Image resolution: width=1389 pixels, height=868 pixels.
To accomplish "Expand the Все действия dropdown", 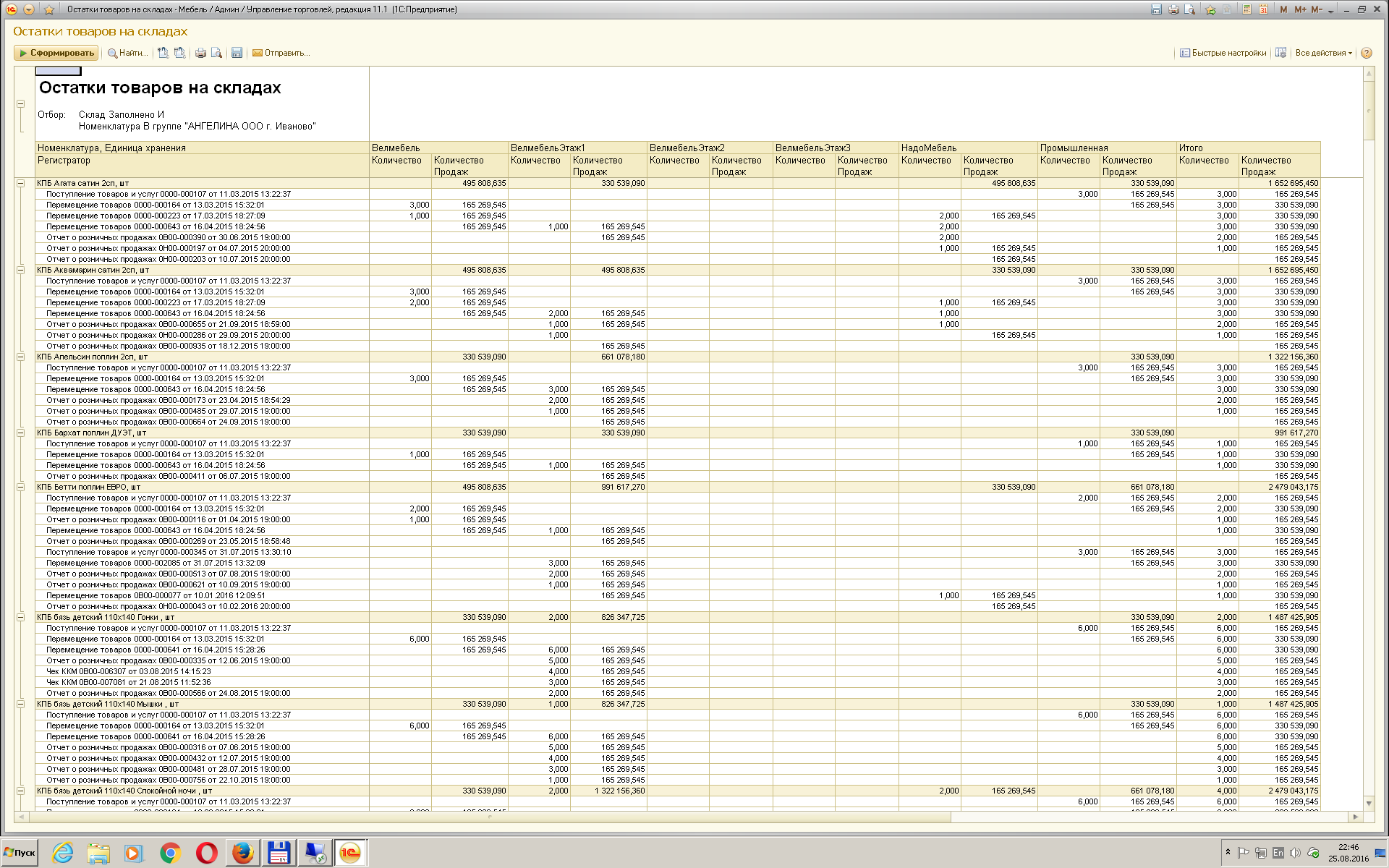I will [x=1323, y=53].
